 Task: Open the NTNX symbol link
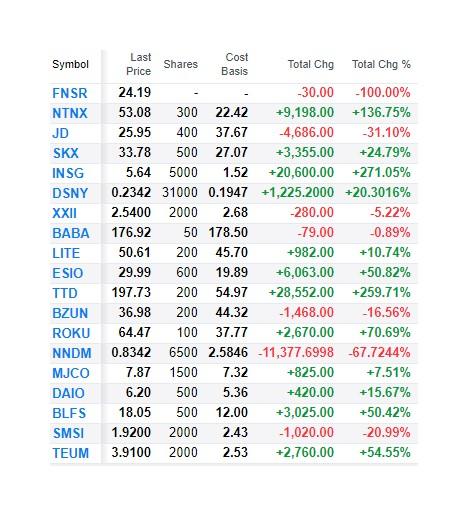coord(70,113)
